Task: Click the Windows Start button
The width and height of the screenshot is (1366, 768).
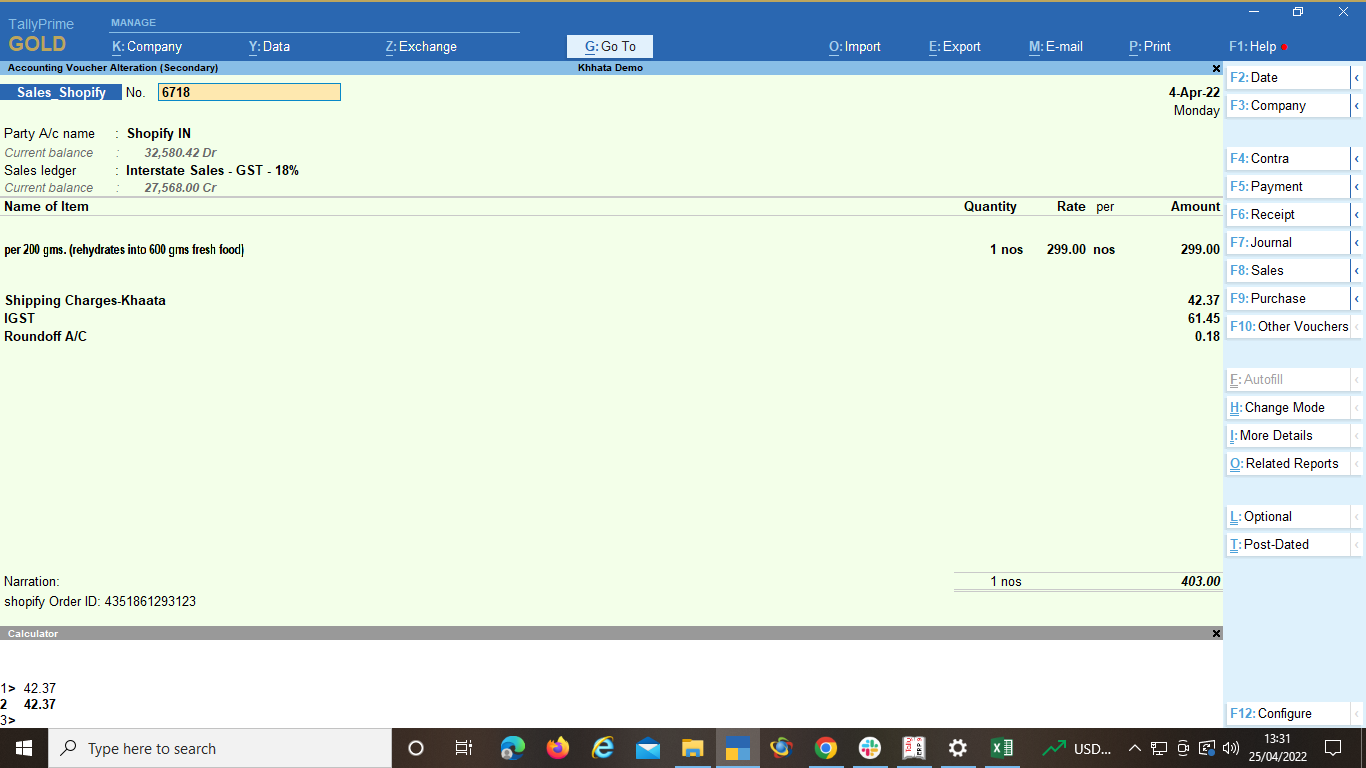Action: point(24,748)
